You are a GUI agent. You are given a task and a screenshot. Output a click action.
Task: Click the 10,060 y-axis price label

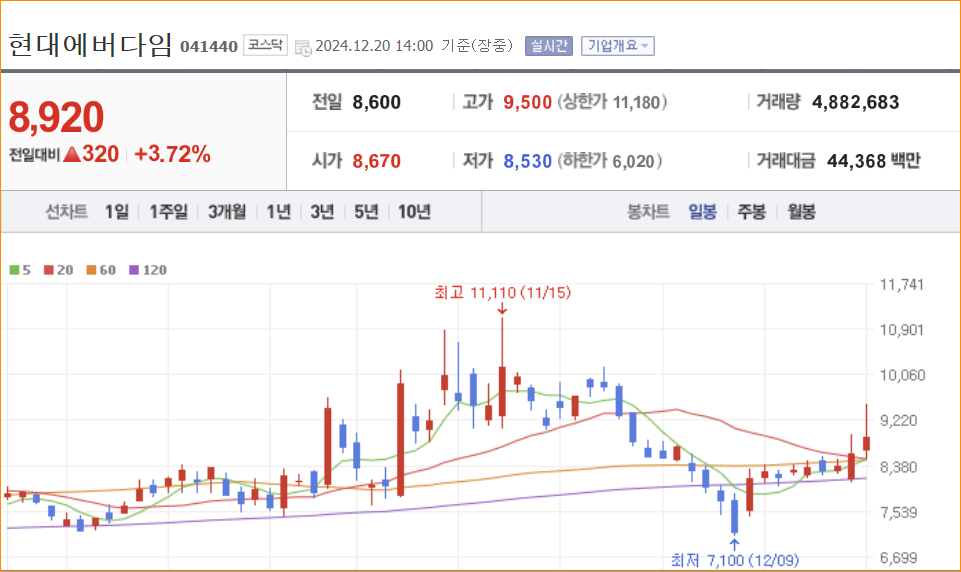pyautogui.click(x=902, y=375)
